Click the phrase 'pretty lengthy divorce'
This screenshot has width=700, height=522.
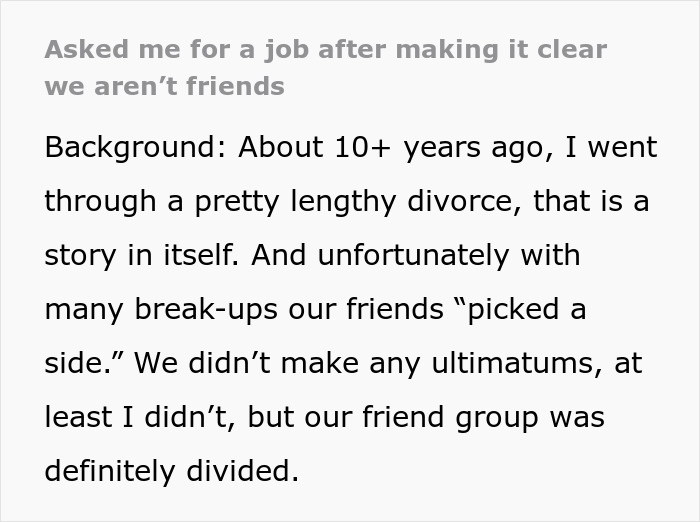(x=353, y=202)
